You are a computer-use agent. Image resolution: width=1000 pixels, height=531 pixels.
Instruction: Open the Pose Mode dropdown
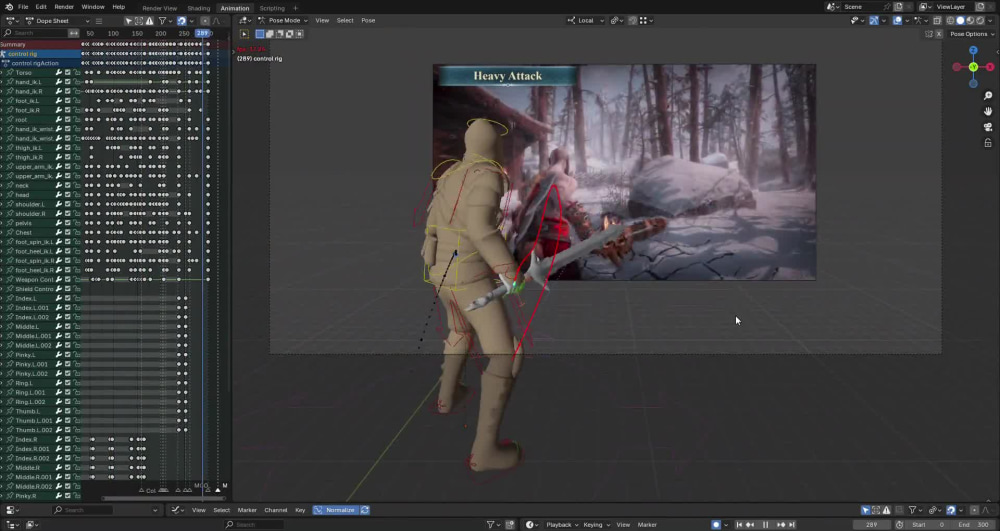(x=283, y=20)
